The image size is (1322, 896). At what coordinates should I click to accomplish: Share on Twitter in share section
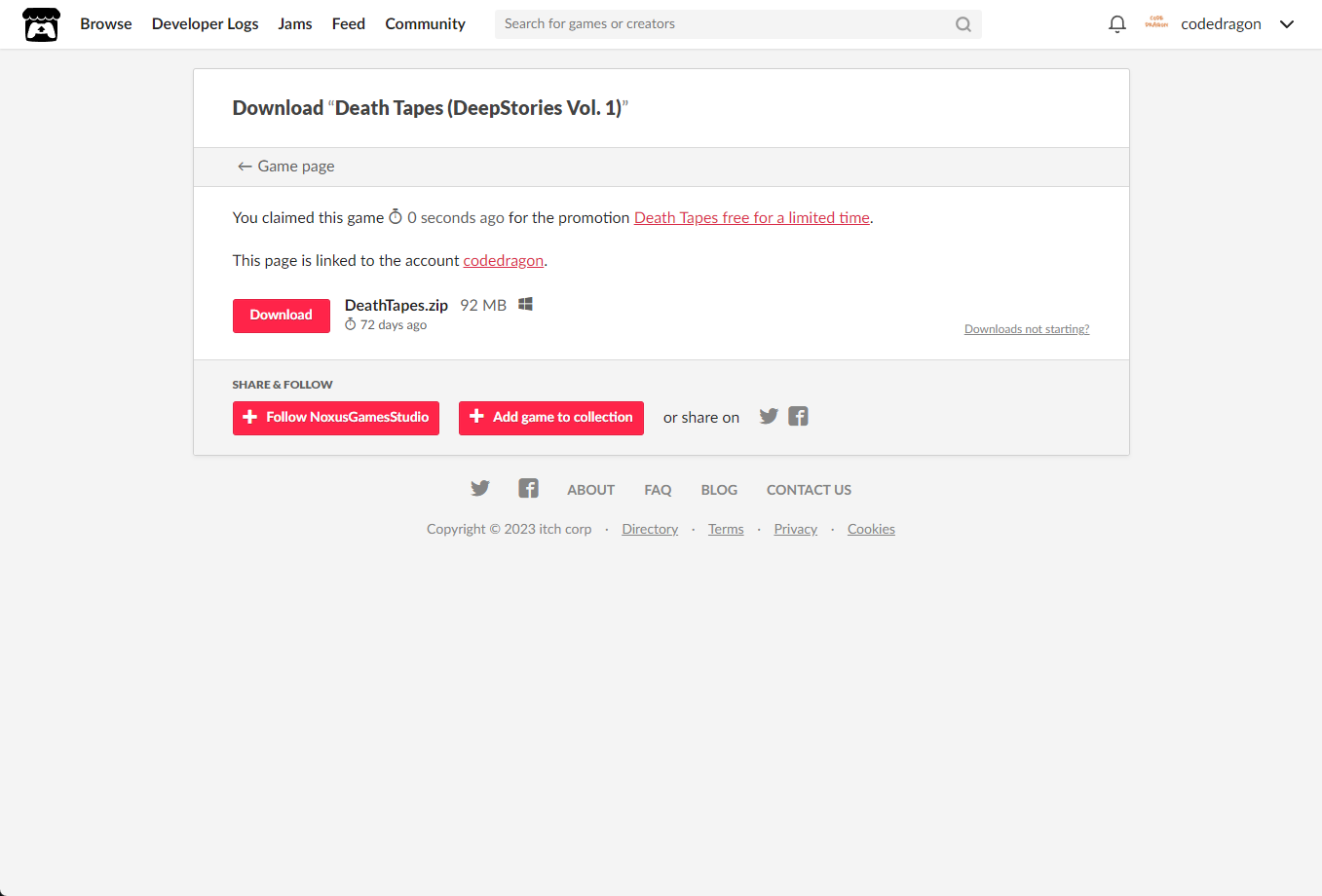pyautogui.click(x=769, y=417)
